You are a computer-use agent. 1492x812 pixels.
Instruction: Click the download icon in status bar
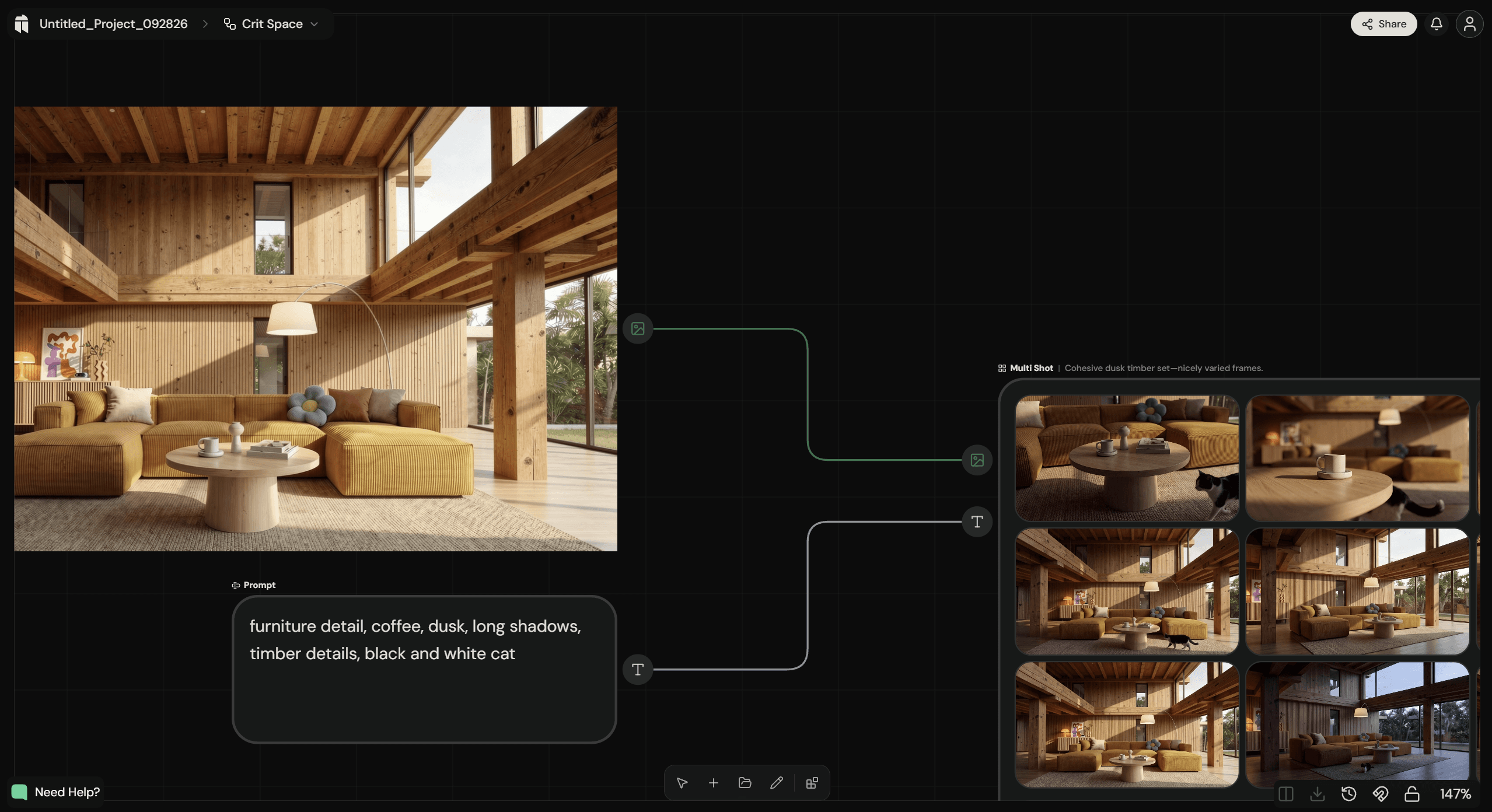click(1317, 794)
